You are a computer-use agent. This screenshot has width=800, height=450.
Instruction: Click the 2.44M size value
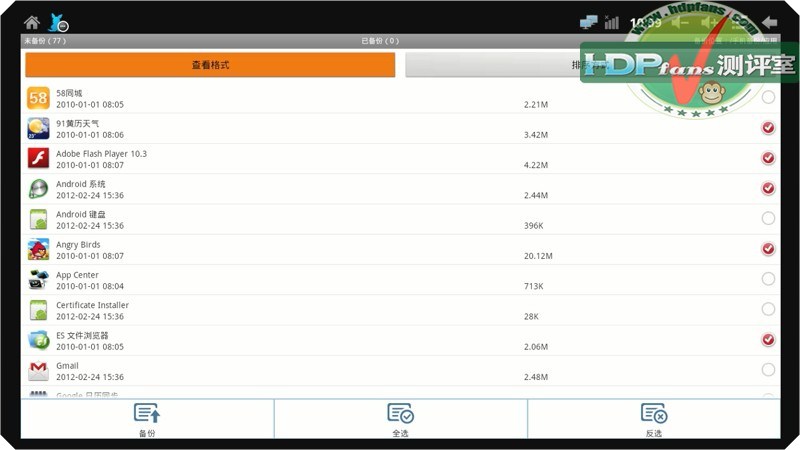coord(536,195)
